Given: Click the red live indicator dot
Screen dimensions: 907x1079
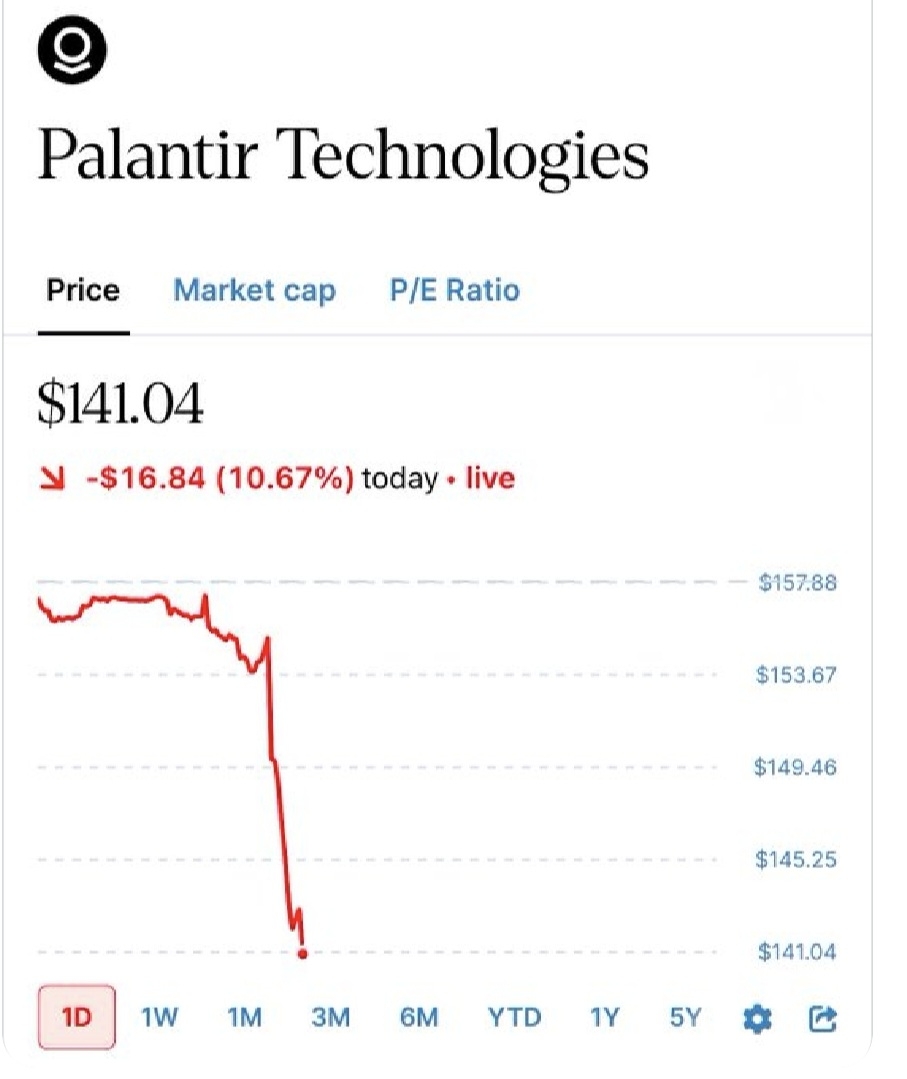Looking at the screenshot, I should click(x=453, y=481).
